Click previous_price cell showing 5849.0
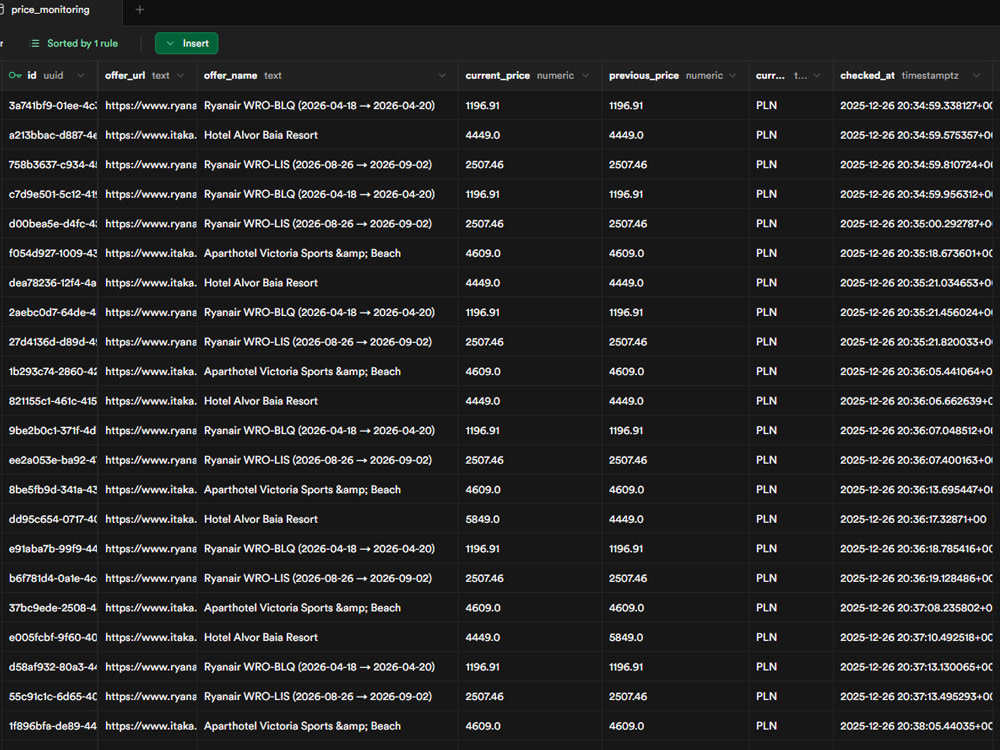The image size is (1000, 750). pos(675,637)
